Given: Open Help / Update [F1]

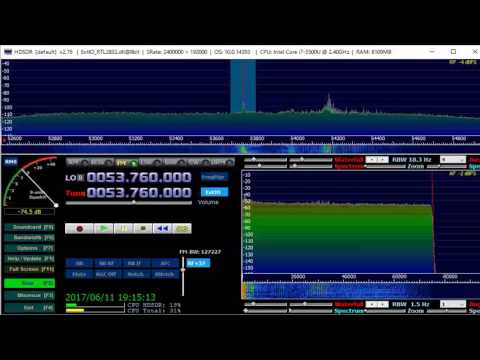Looking at the screenshot, I should 30,259.
